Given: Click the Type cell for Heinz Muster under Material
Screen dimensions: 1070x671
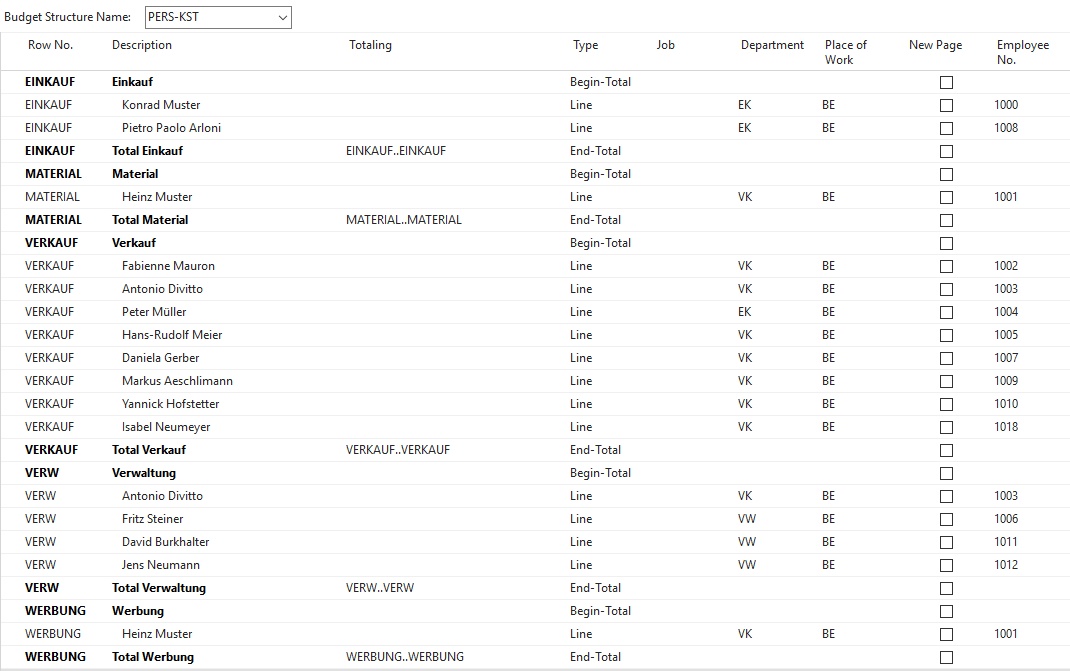Looking at the screenshot, I should coord(581,197).
